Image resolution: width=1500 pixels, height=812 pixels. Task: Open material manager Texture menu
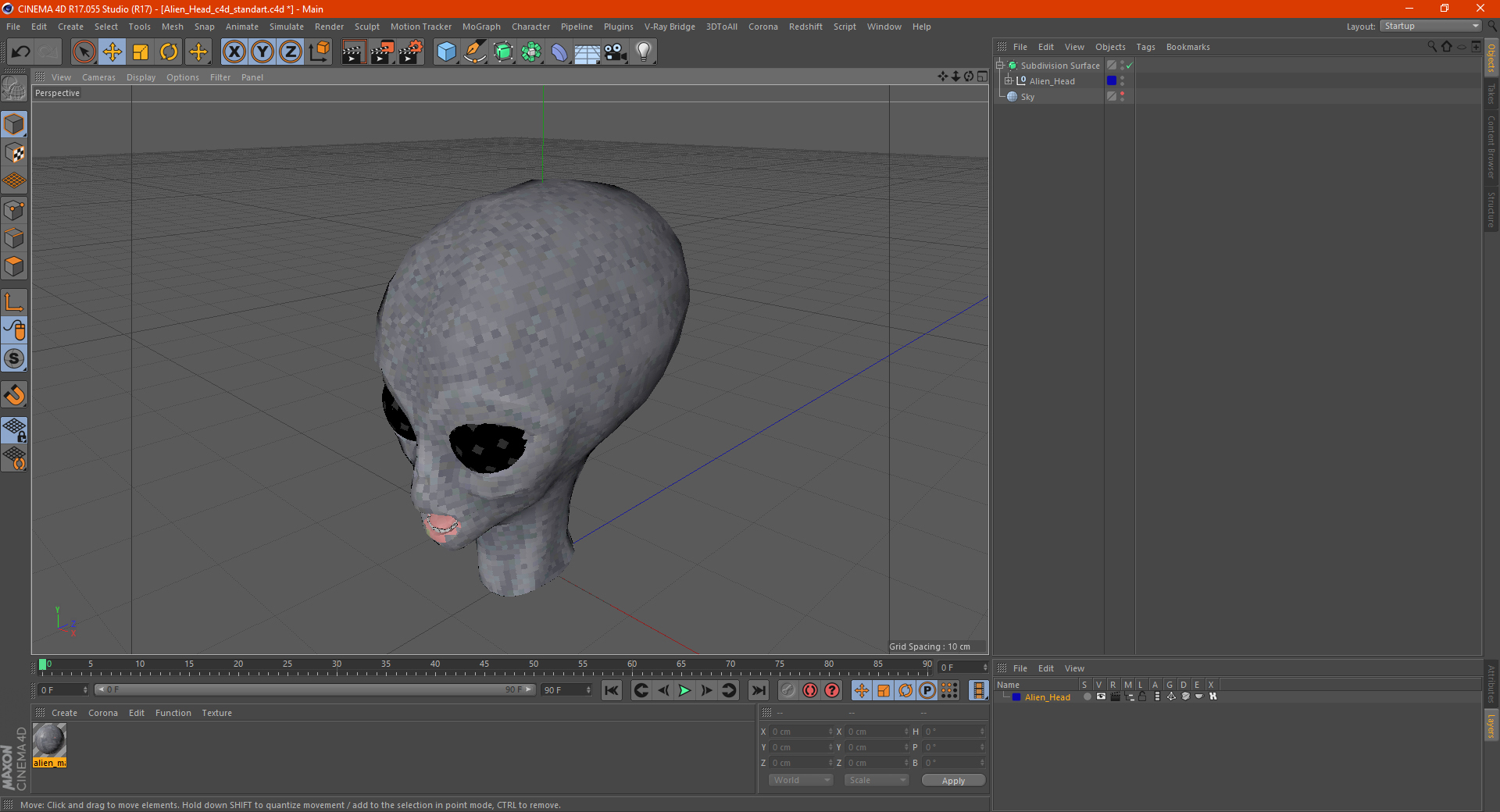tap(216, 713)
